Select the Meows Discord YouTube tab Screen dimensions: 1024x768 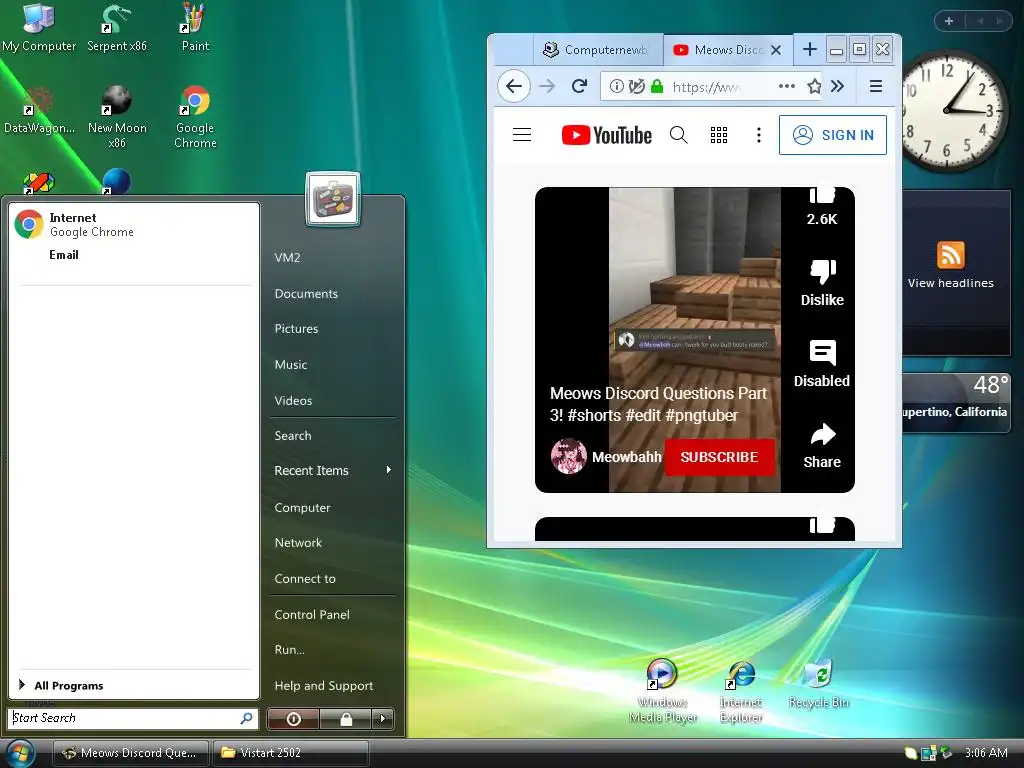click(718, 50)
